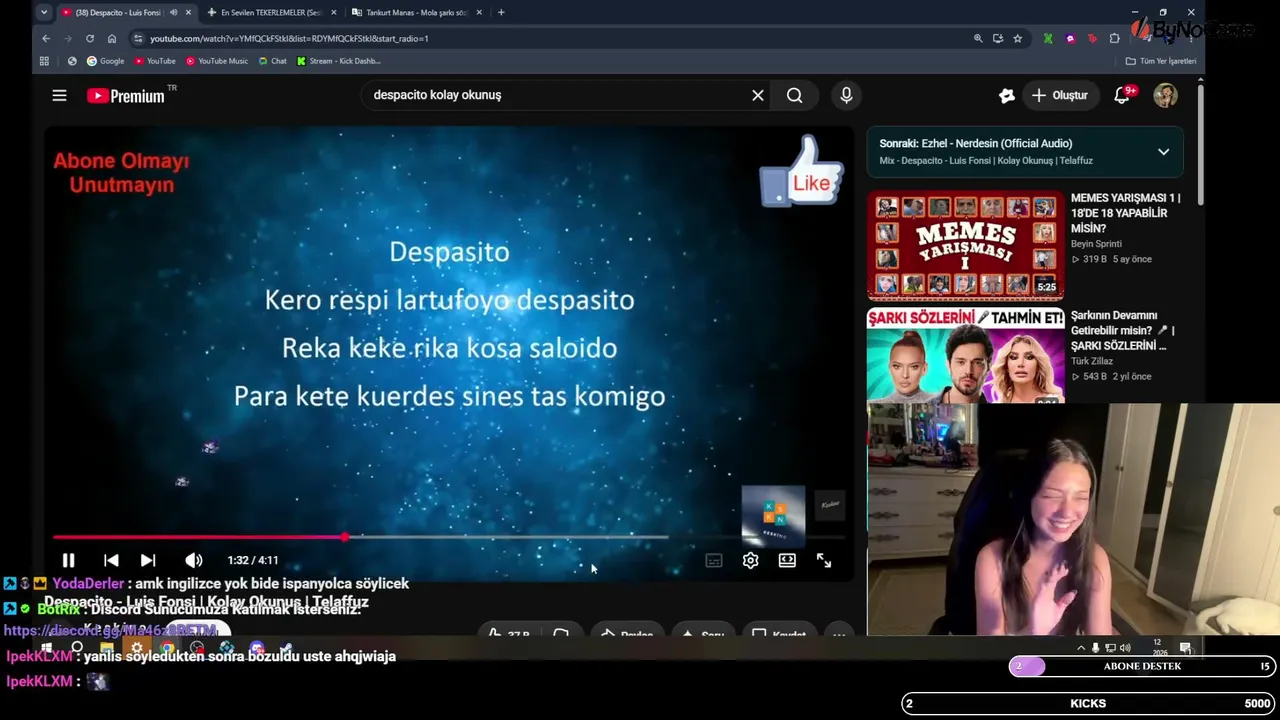Open the zoom magnifier in address bar
Viewport: 1280px width, 720px height.
(x=978, y=38)
